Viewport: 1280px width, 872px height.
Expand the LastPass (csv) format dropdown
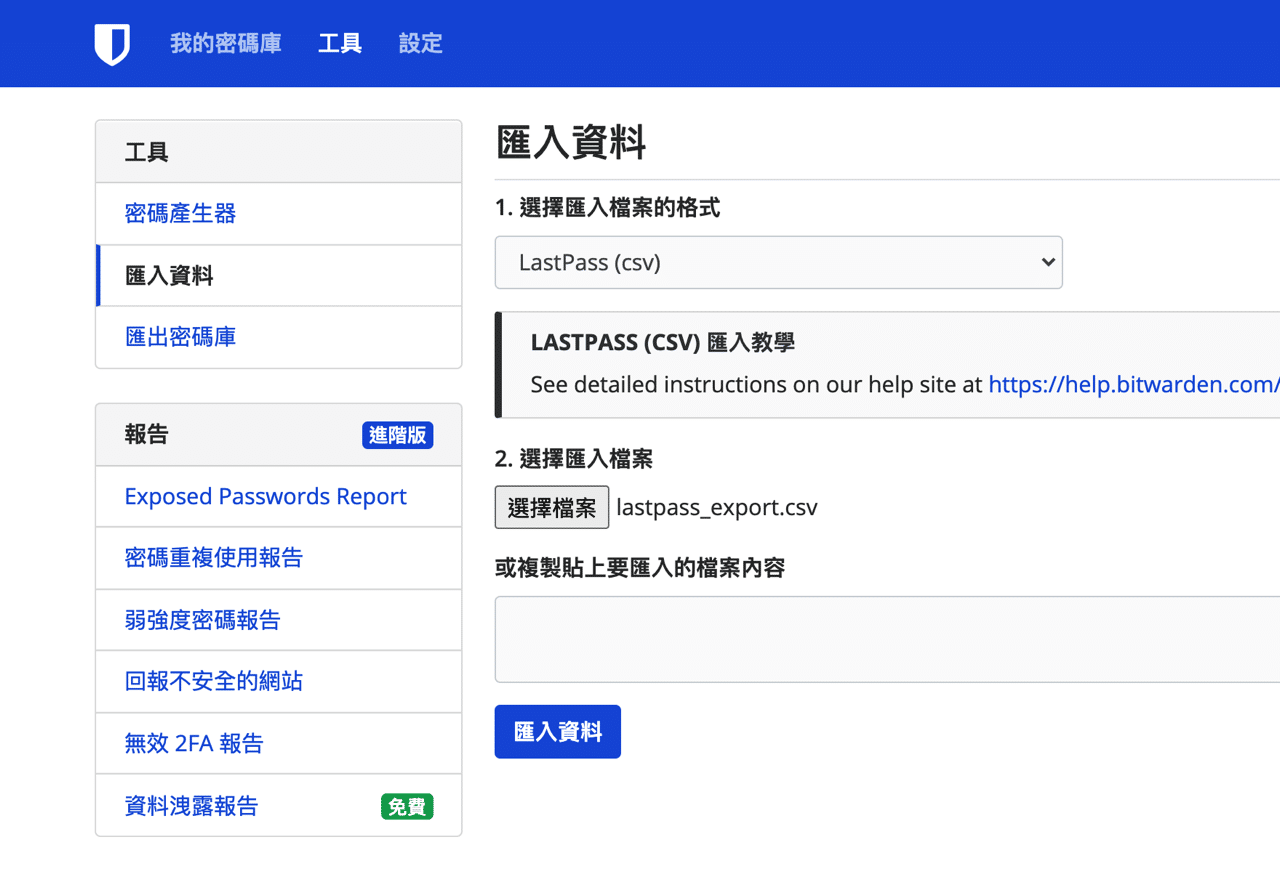778,262
